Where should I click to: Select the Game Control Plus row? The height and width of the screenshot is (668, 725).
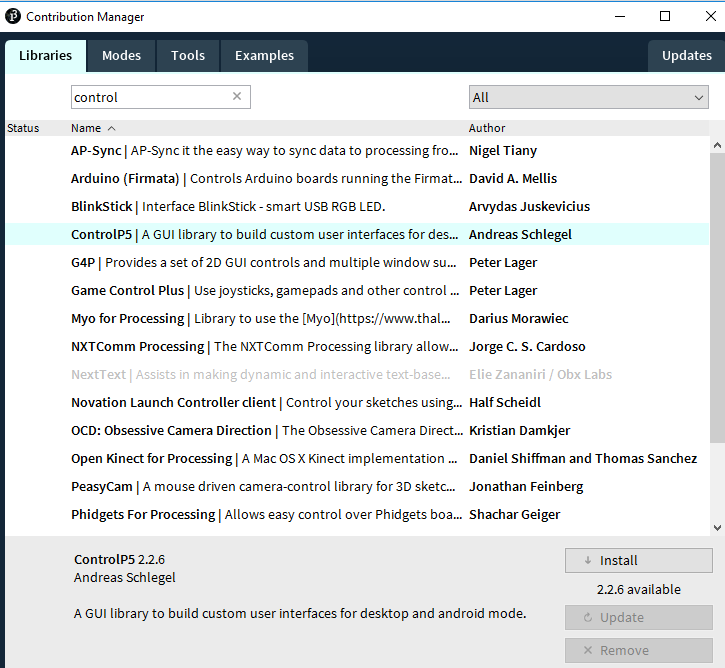[x=357, y=291]
